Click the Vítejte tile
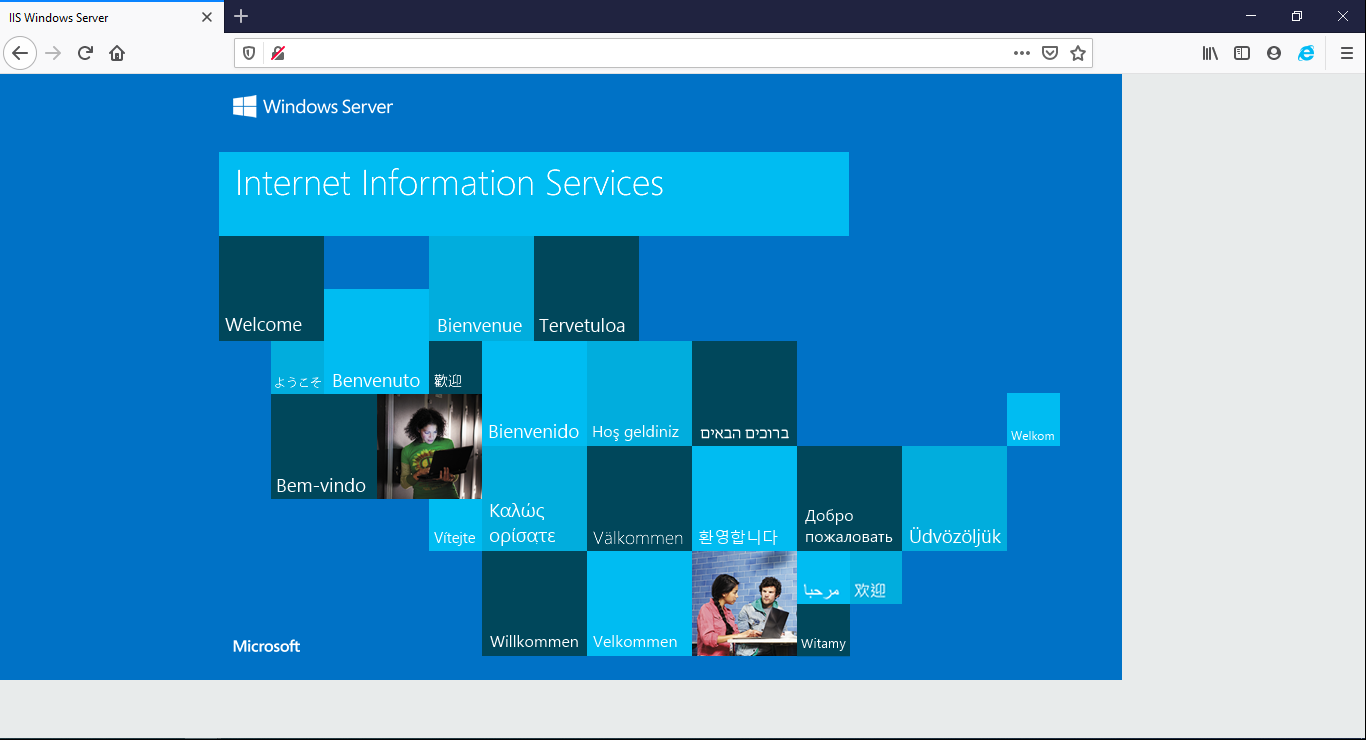 coord(455,525)
